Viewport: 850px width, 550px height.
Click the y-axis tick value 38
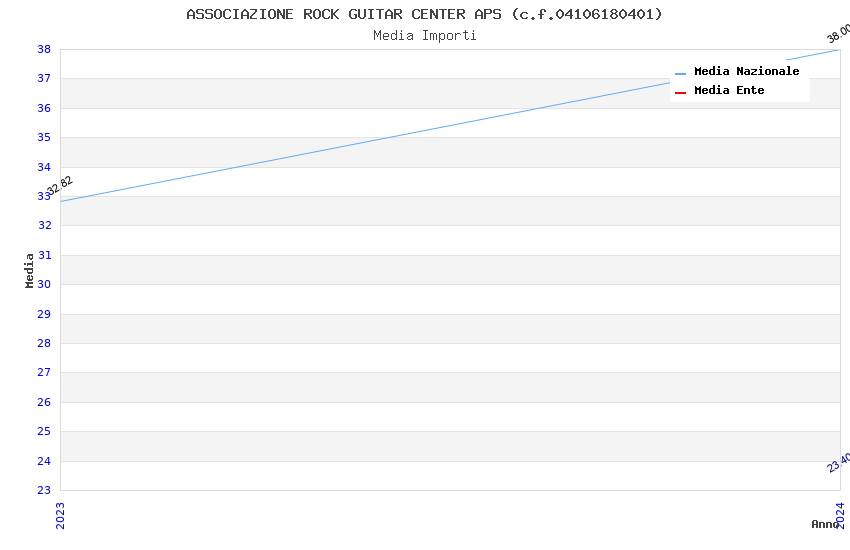pyautogui.click(x=44, y=49)
